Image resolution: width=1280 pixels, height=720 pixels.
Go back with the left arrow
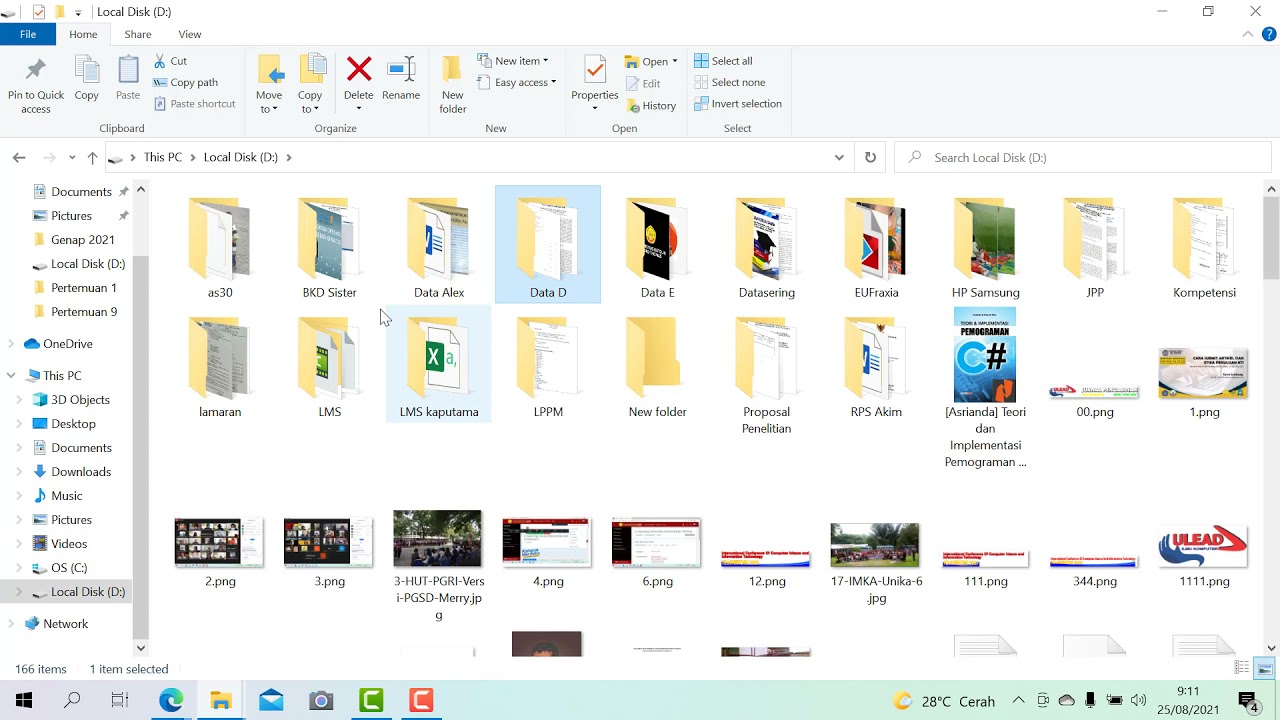tap(19, 157)
